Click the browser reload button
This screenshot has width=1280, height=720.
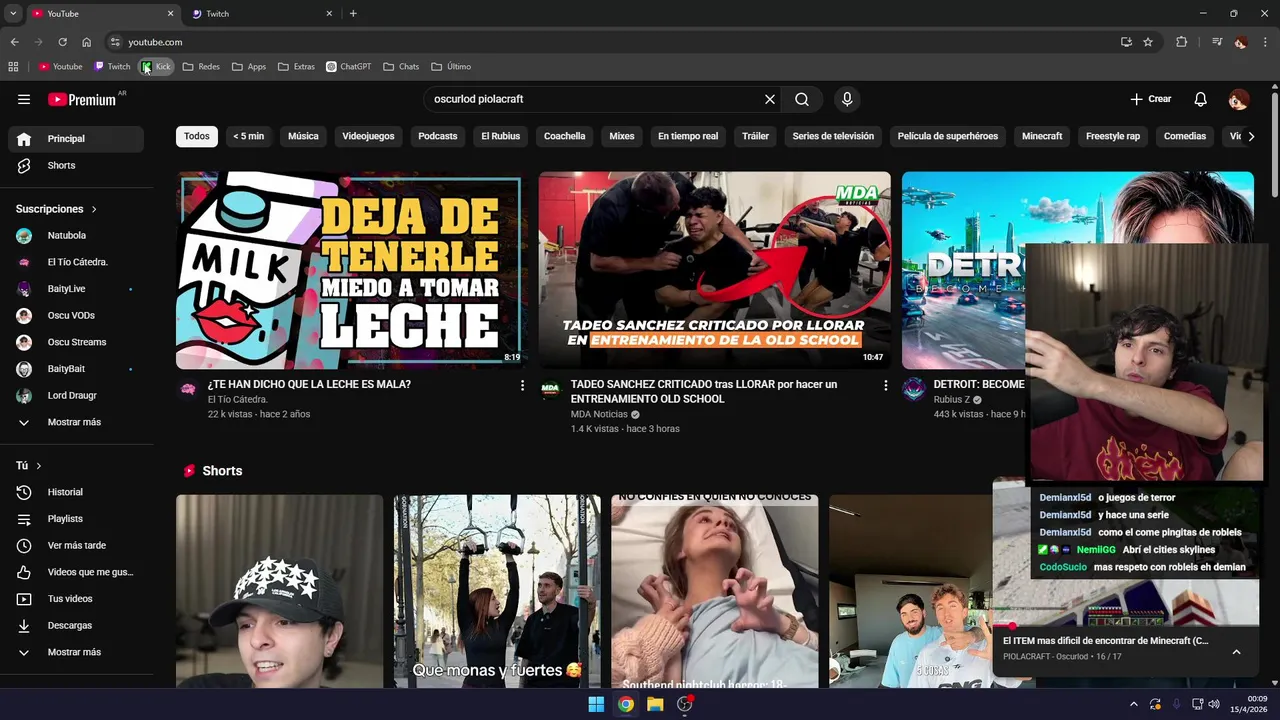pyautogui.click(x=62, y=42)
